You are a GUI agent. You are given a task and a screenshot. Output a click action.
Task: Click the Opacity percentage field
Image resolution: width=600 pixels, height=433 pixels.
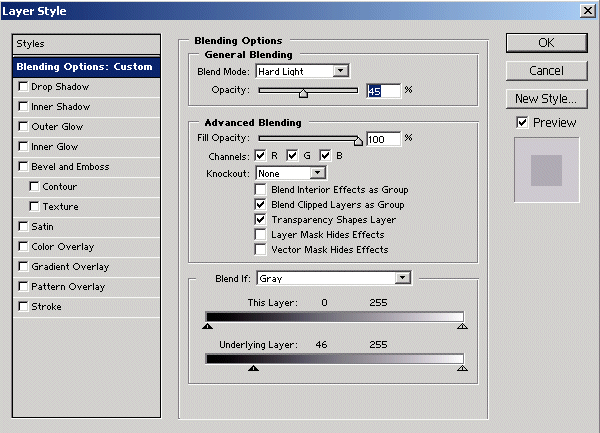click(383, 91)
